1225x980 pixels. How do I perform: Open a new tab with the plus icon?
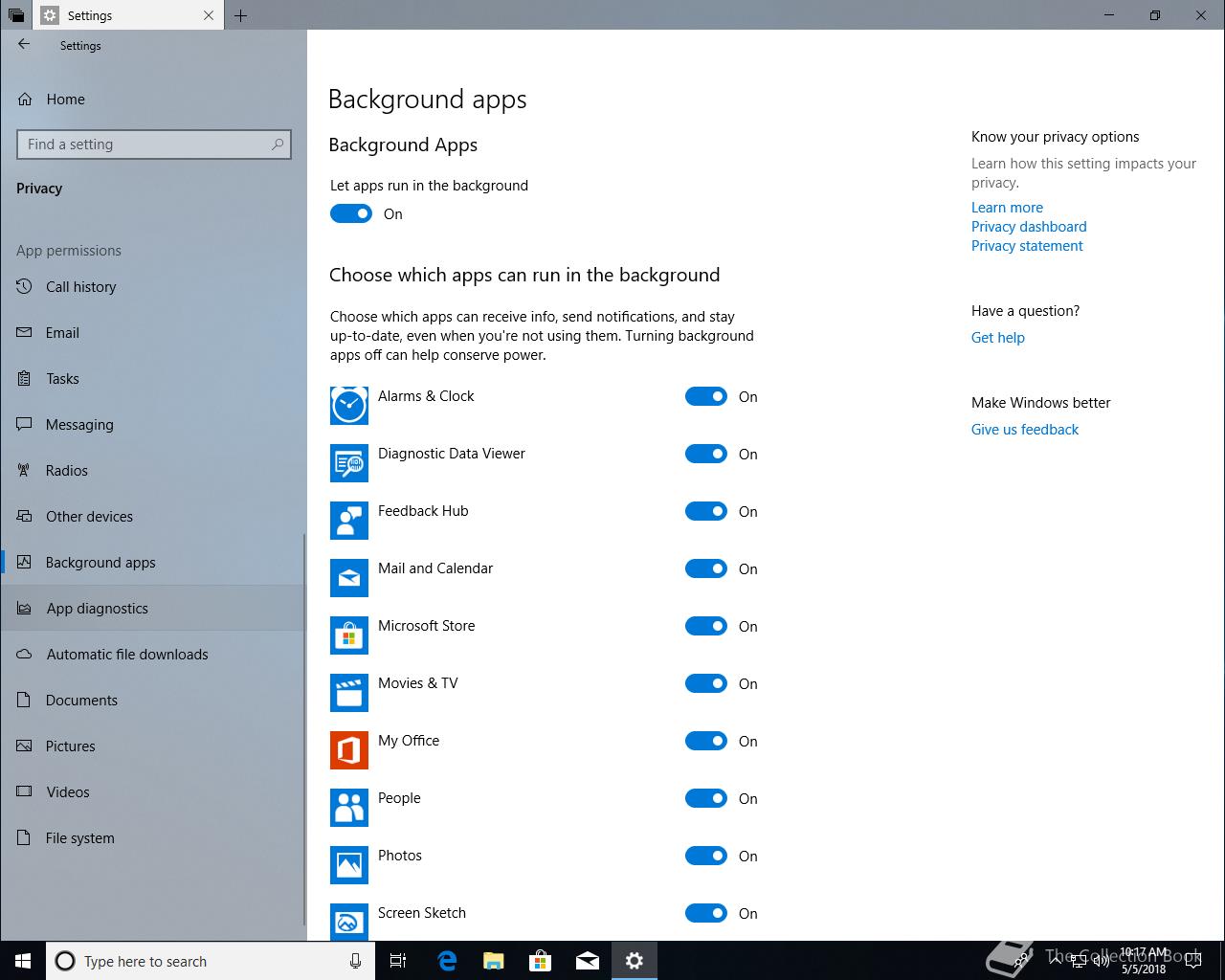point(240,15)
